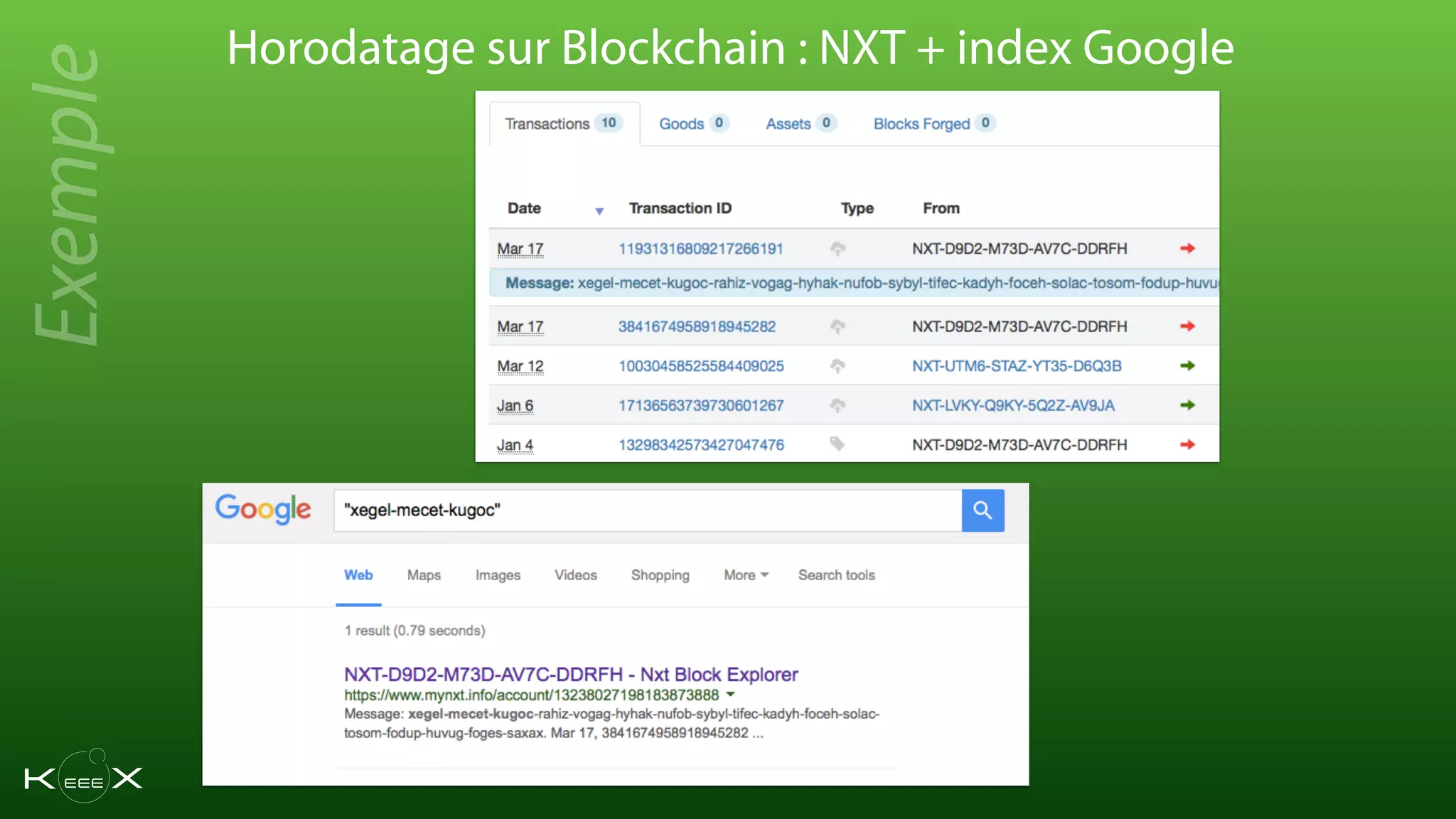Switch to Images results
The width and height of the screenshot is (1456, 819).
498,575
